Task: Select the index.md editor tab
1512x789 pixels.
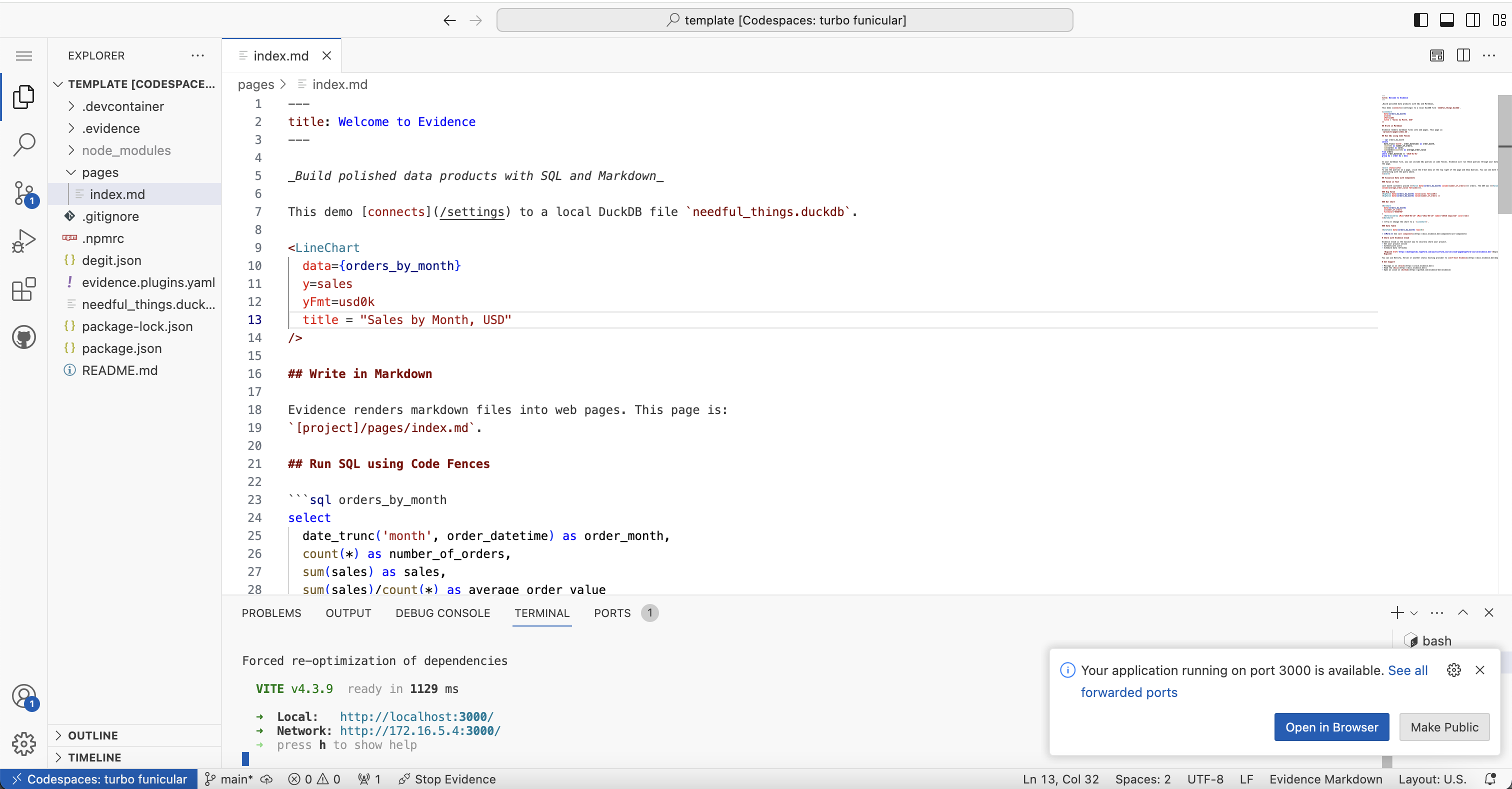Action: [281, 56]
